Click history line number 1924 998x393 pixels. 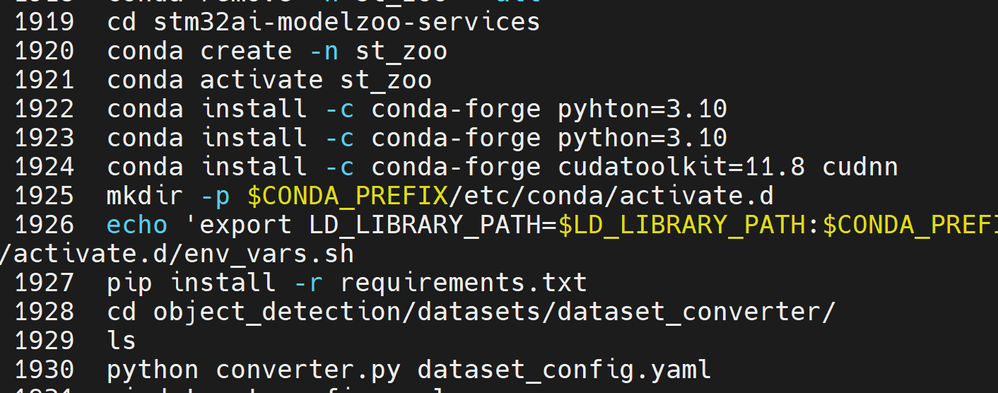point(44,167)
